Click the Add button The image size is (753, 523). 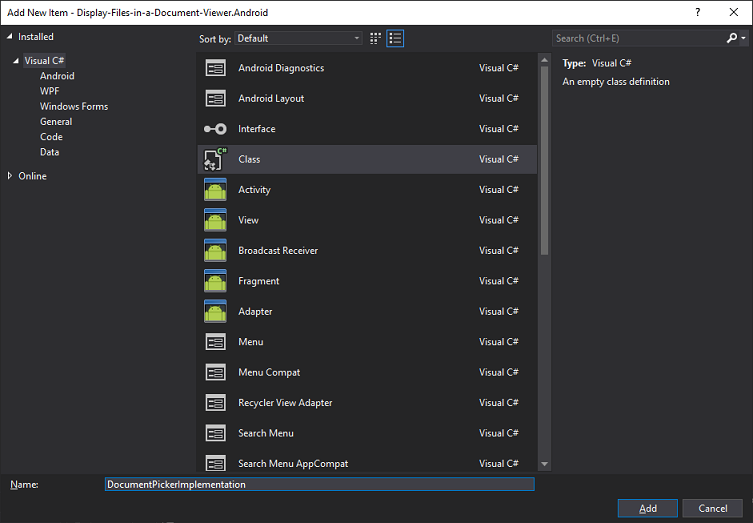(647, 508)
